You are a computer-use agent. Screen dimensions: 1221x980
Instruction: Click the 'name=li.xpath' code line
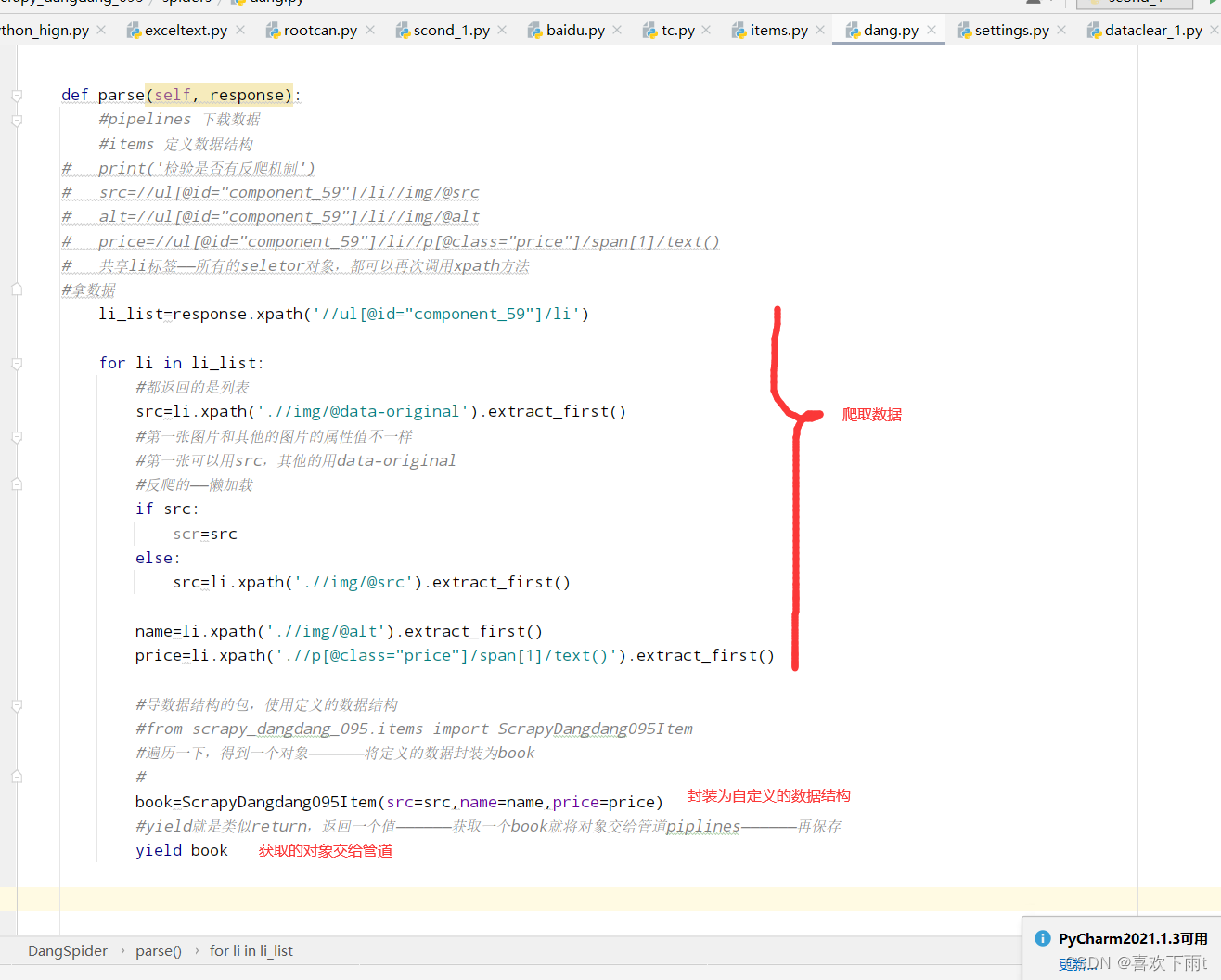[x=339, y=631]
